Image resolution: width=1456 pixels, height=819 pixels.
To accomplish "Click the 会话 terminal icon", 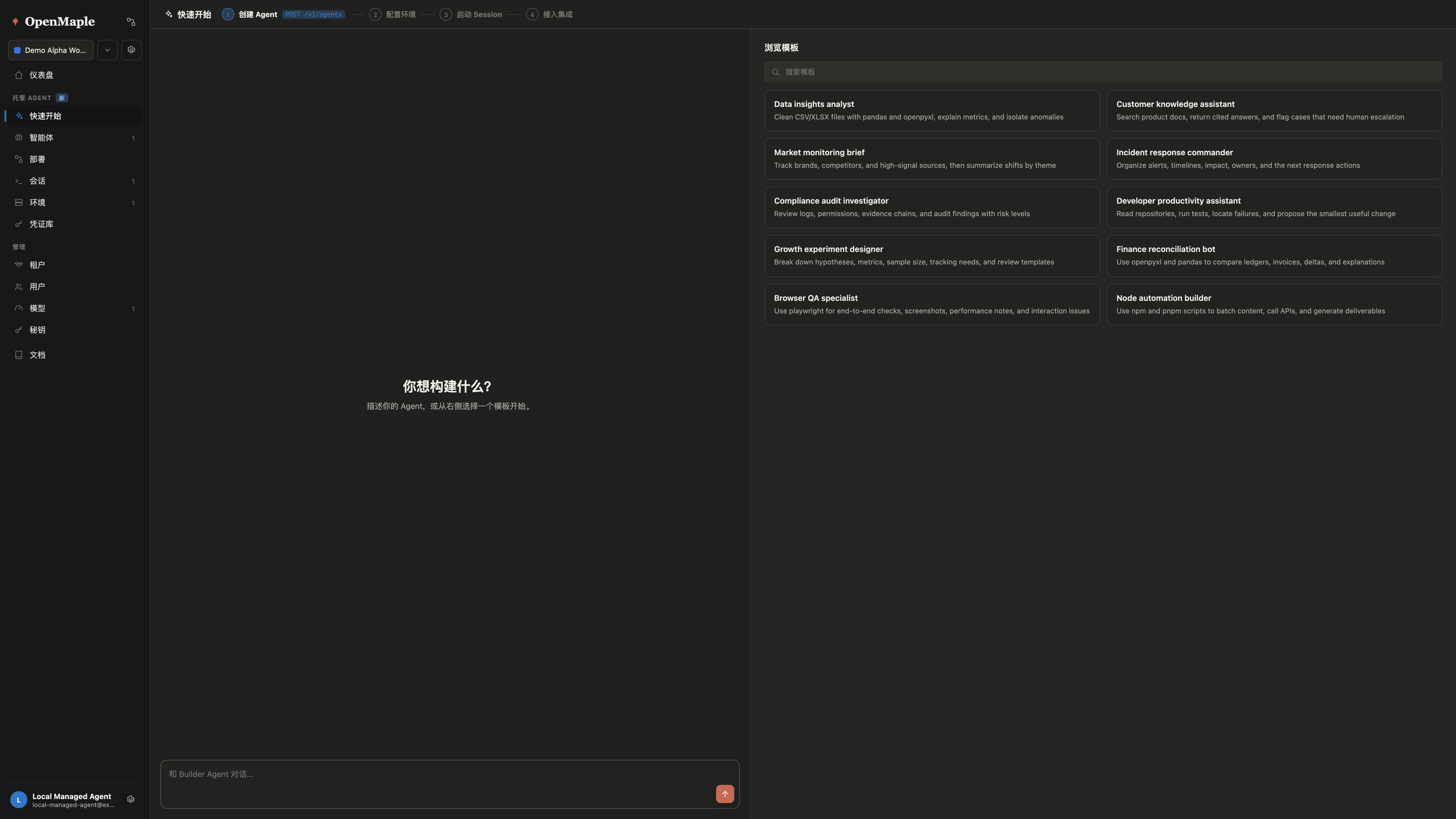I will tap(19, 181).
